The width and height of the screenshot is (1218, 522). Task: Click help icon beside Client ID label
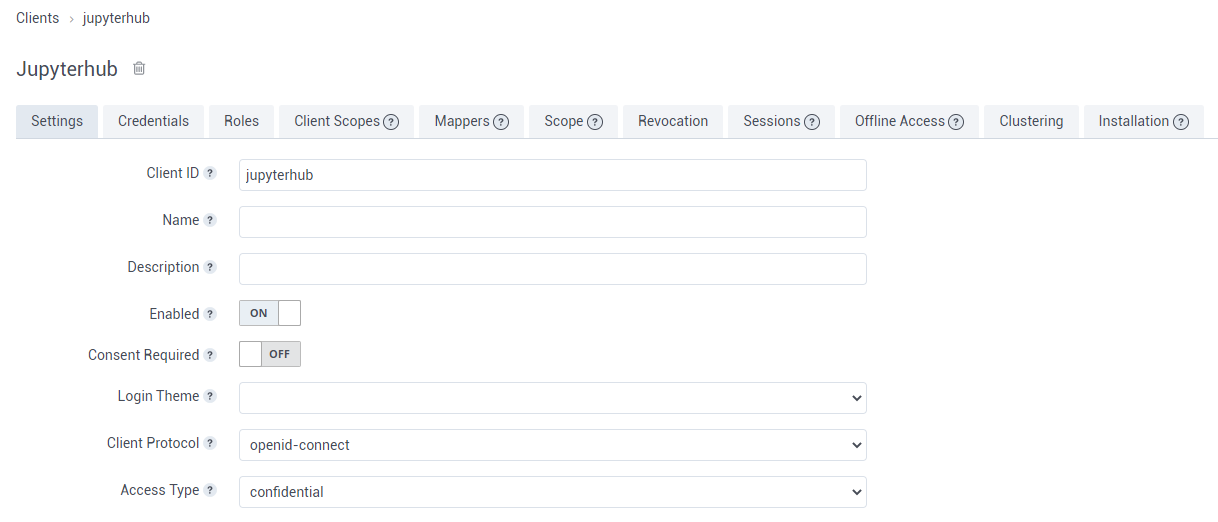pos(210,173)
